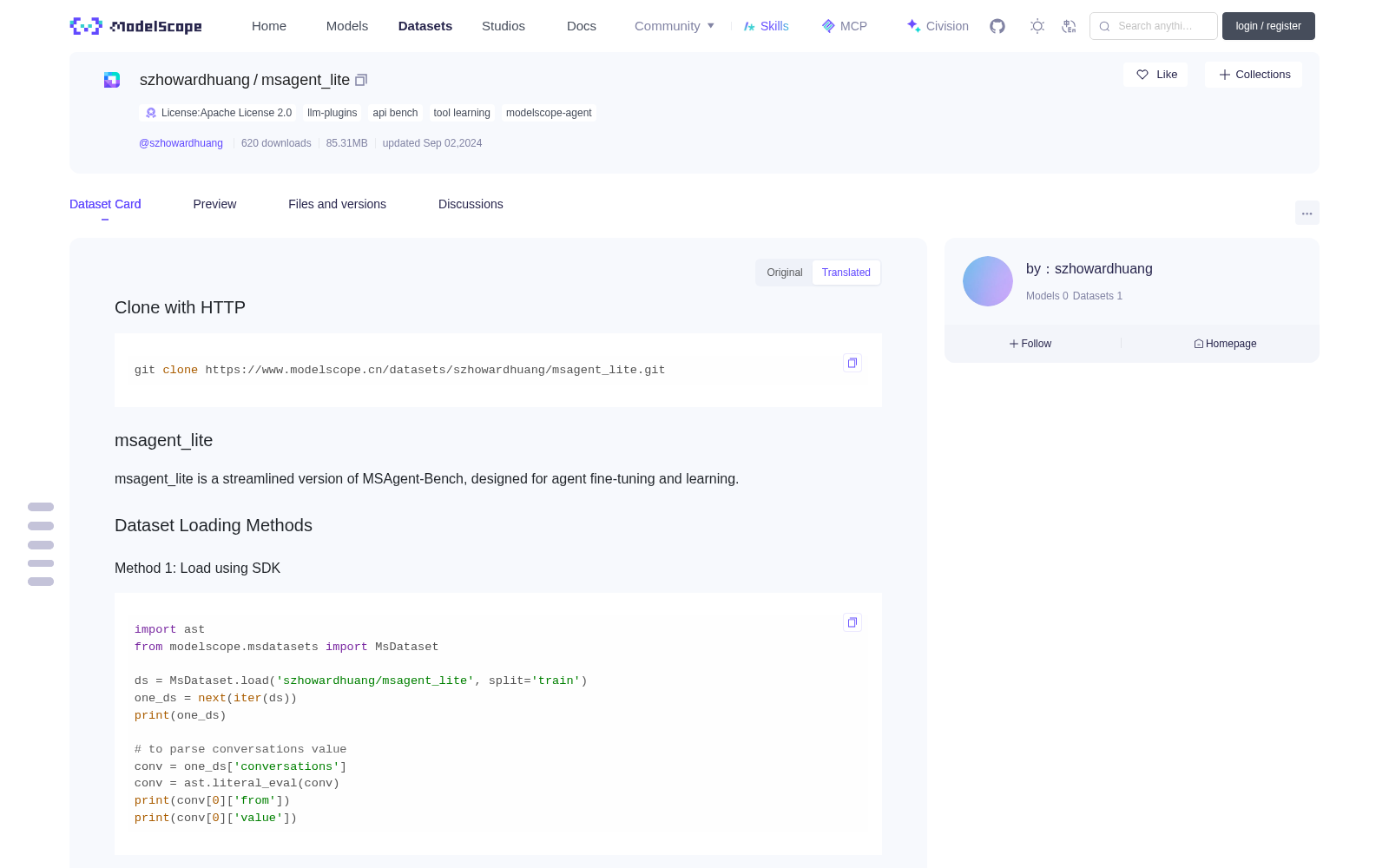Screen dimensions: 1389x868
Task: Click the 'Models 0' author stat
Action: tap(1047, 296)
